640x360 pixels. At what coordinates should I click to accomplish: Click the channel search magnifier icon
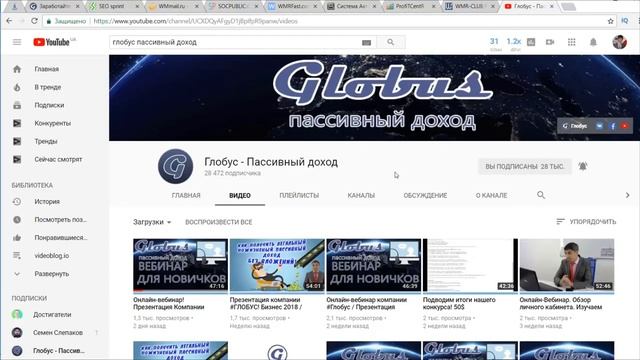click(541, 195)
